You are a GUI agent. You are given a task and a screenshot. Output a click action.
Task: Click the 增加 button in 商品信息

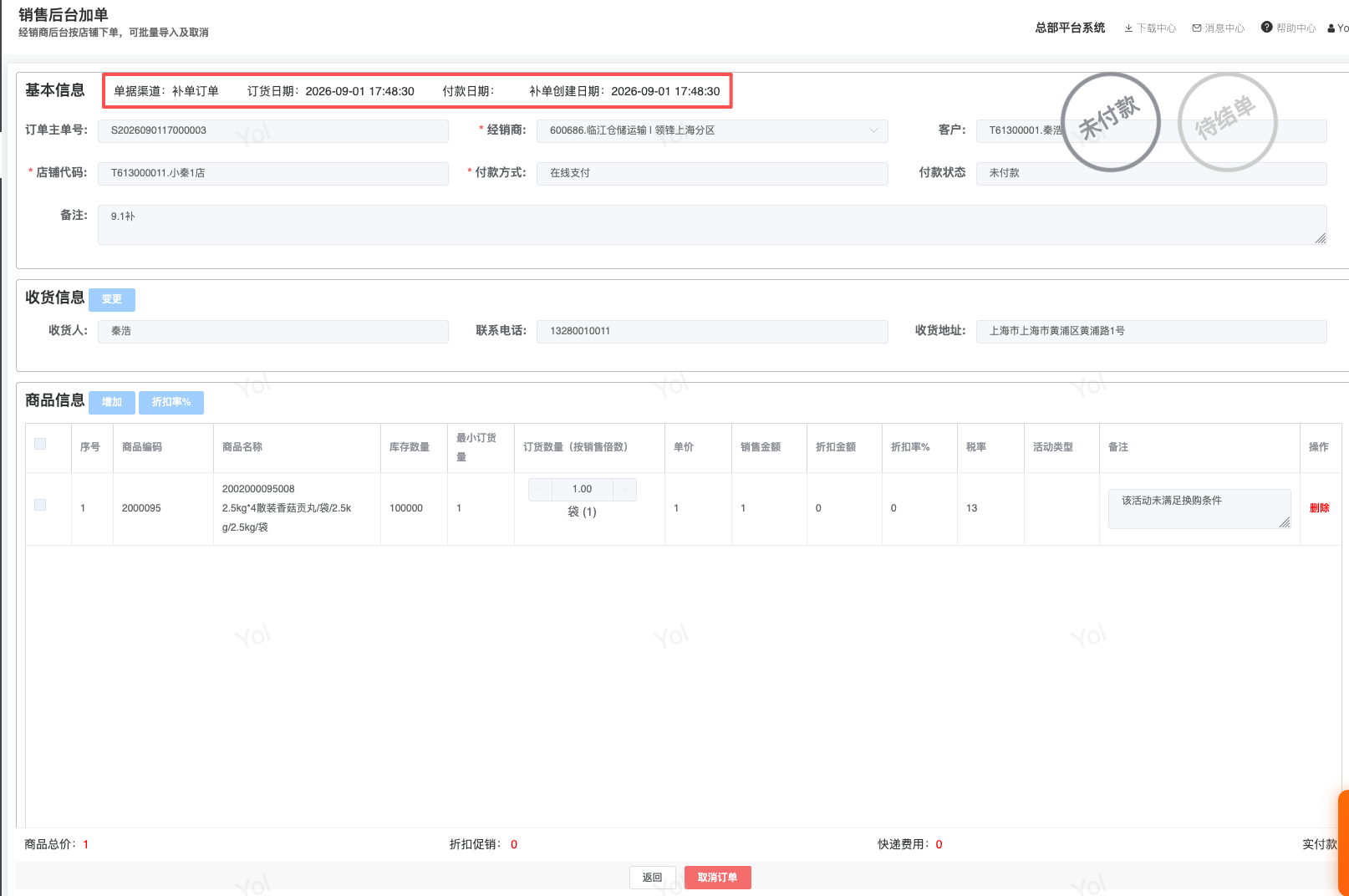click(x=112, y=402)
